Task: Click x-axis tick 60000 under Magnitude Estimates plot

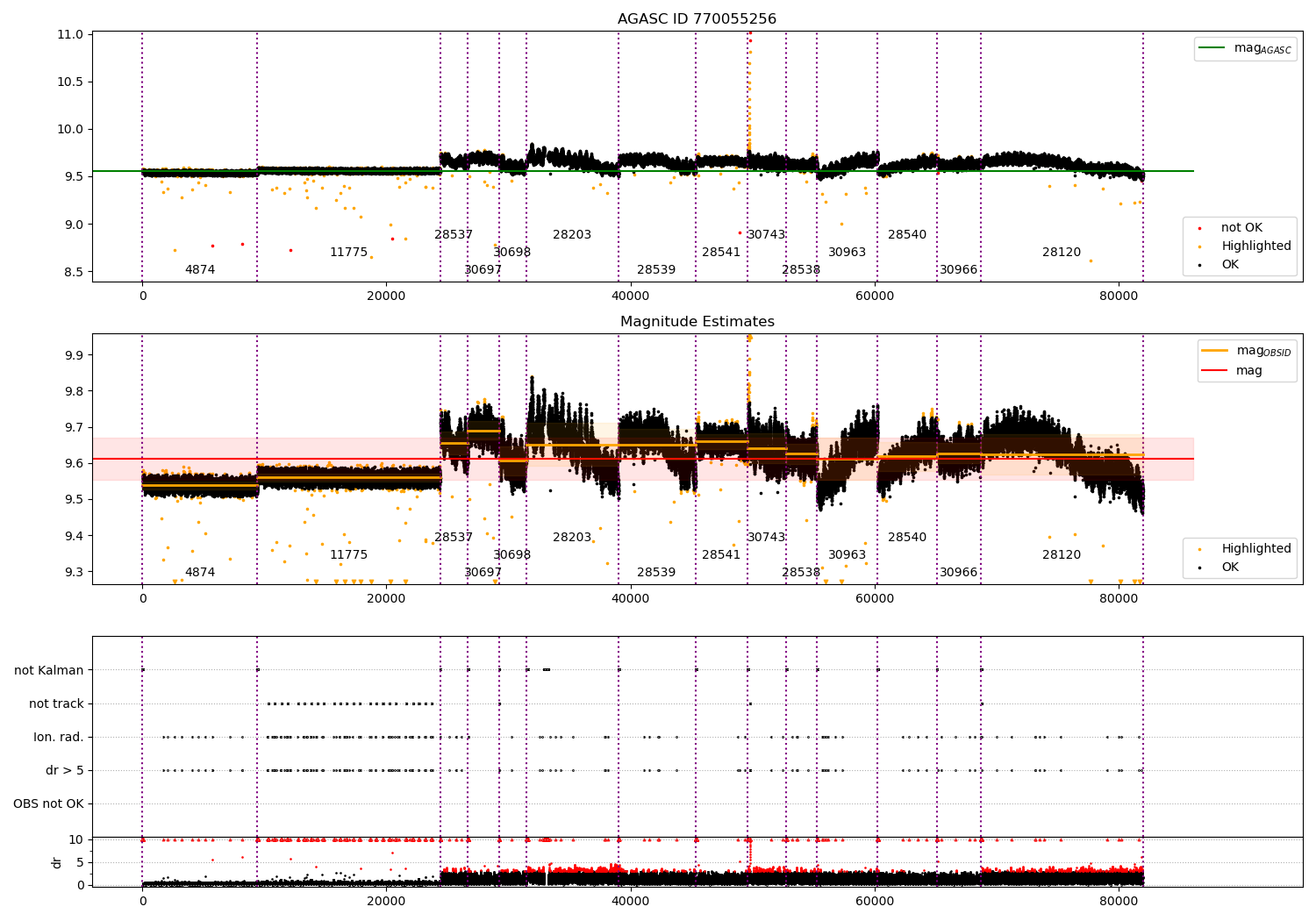Action: pos(875,598)
